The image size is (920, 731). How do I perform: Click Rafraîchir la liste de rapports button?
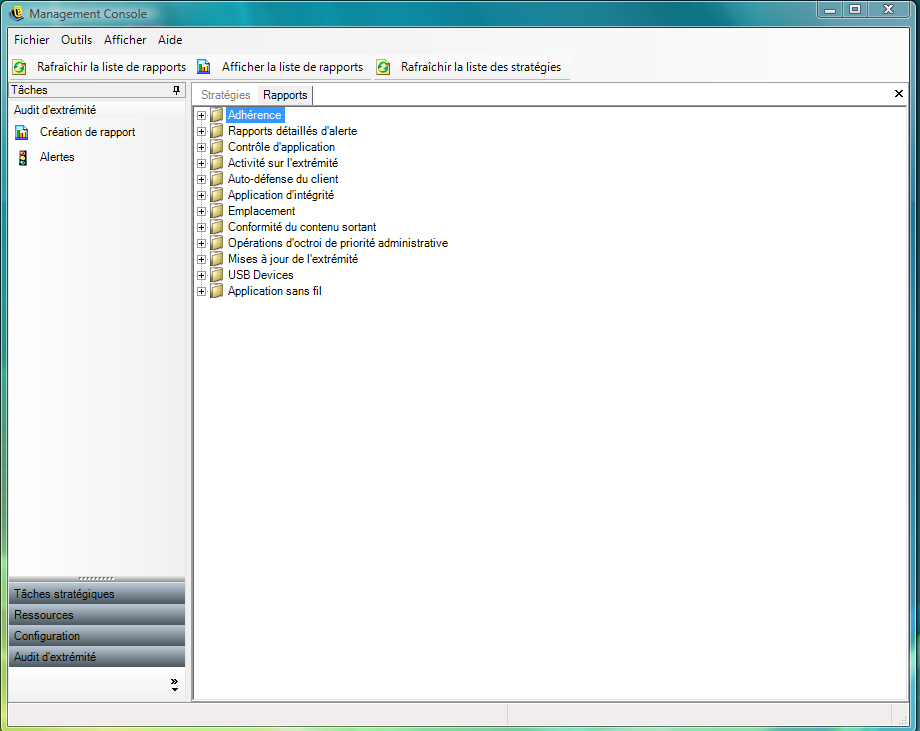pyautogui.click(x=100, y=67)
